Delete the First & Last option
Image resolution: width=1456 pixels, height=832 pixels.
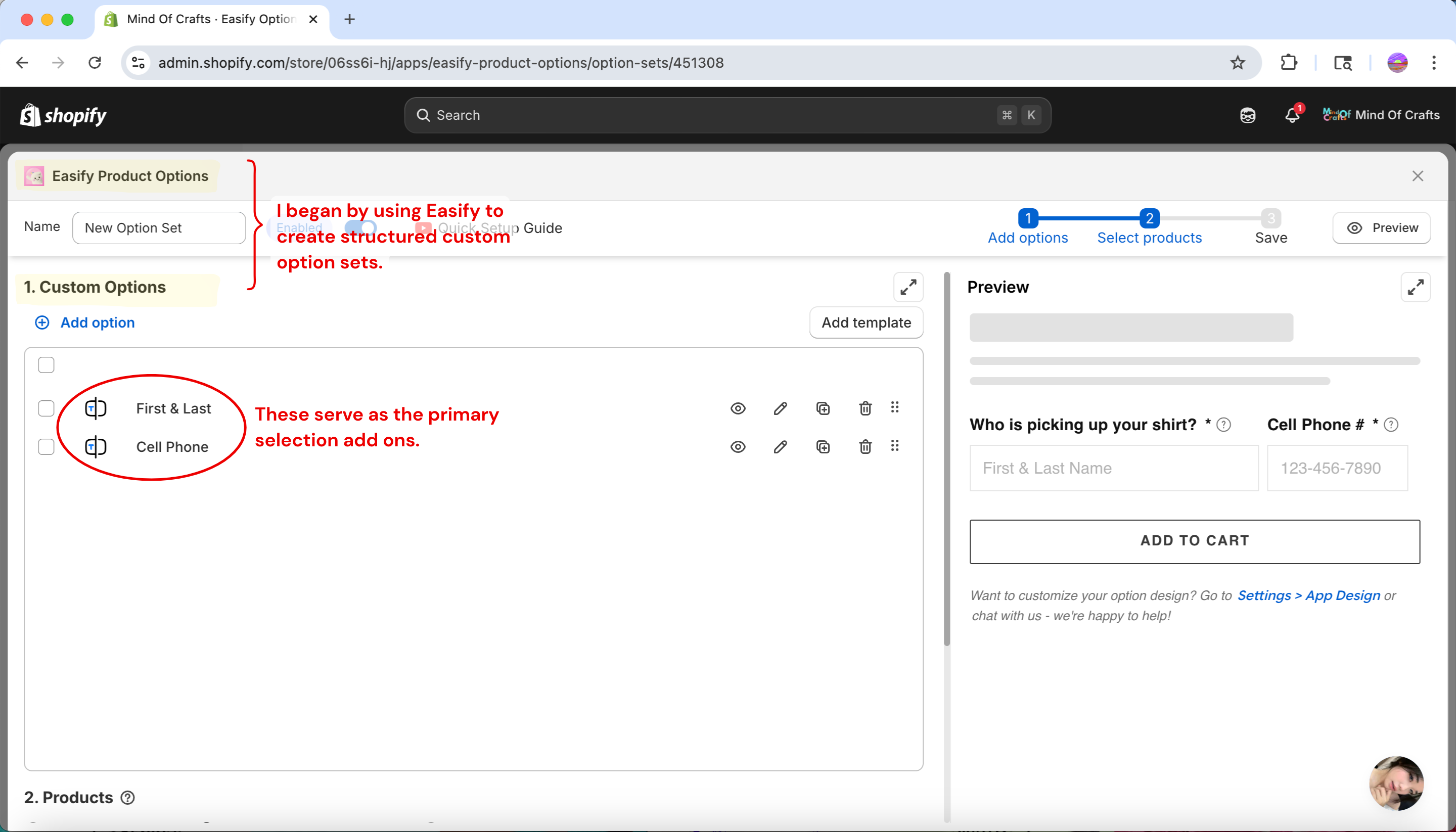[x=865, y=408]
